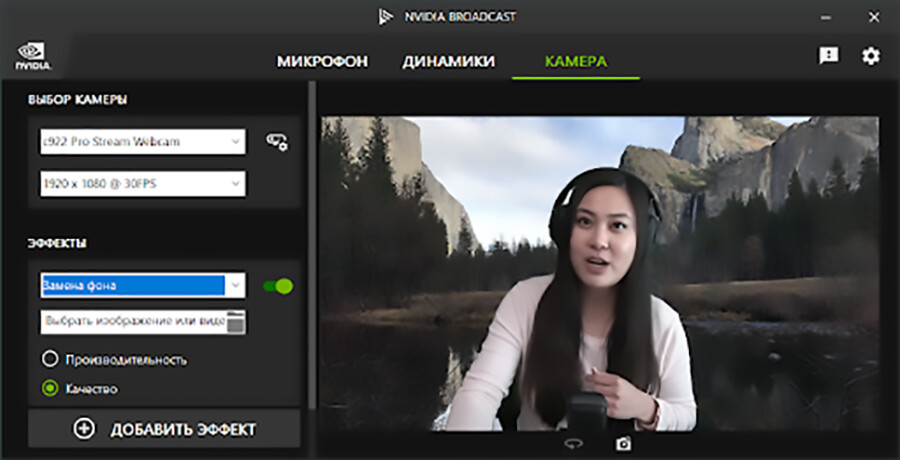
Task: Click the feedback speech bubble icon
Action: 828,56
